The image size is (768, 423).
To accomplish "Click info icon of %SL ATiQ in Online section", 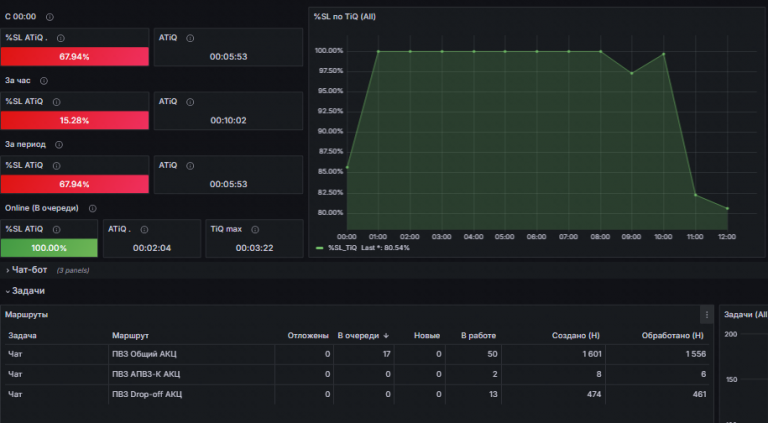I will (56, 230).
